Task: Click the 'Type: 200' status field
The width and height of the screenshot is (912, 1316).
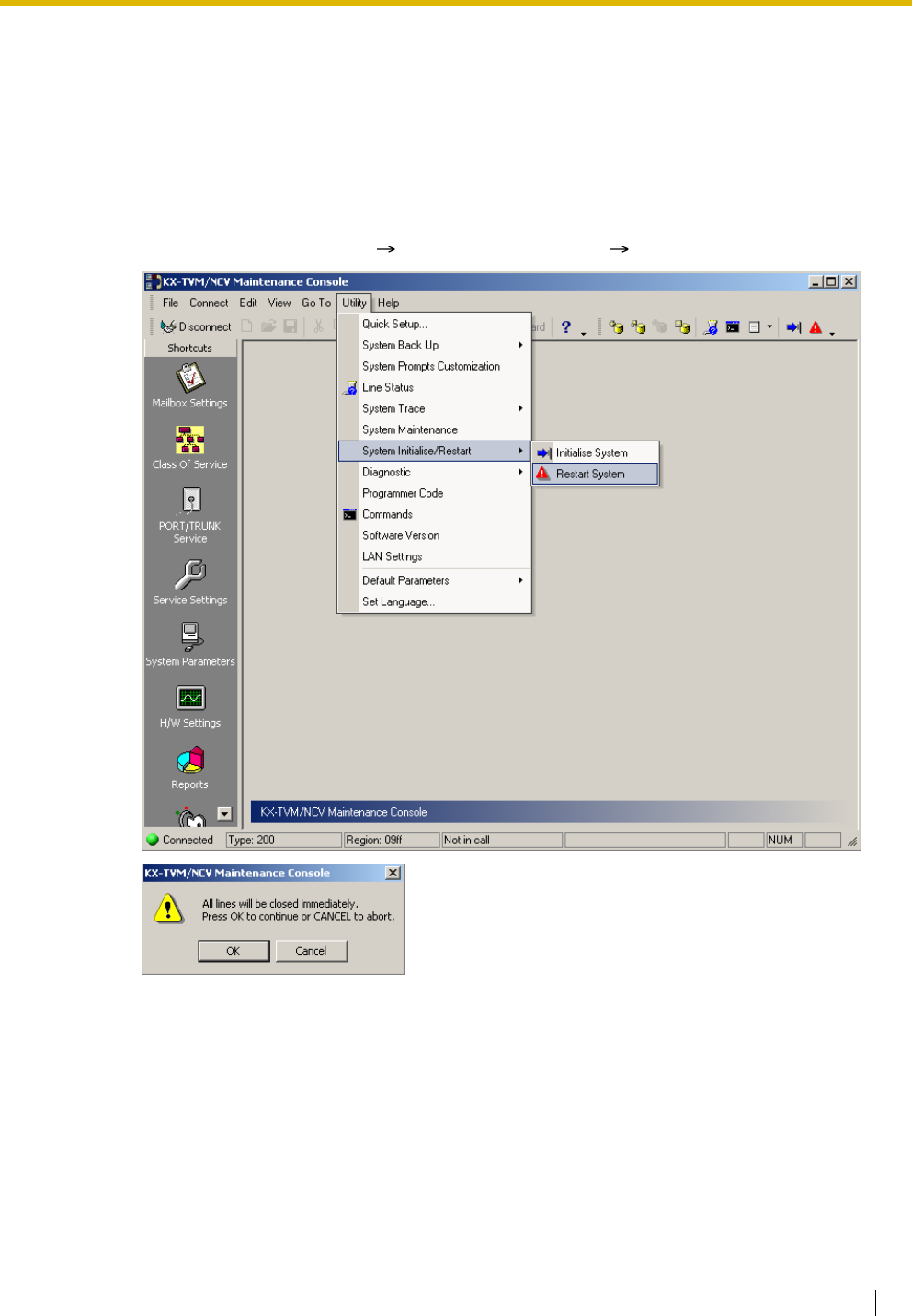Action: tap(283, 840)
